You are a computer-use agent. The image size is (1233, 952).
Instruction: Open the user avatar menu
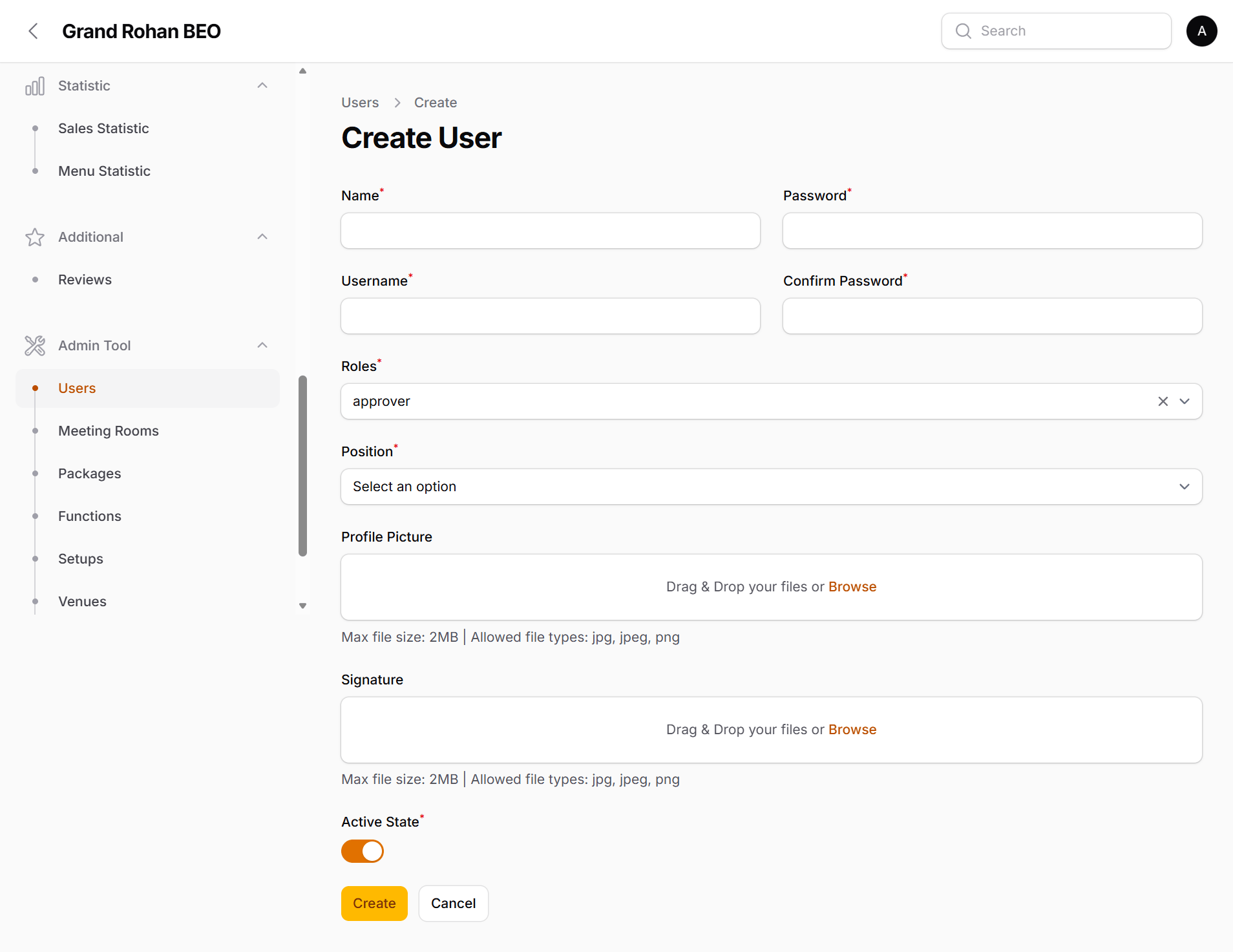(x=1201, y=31)
